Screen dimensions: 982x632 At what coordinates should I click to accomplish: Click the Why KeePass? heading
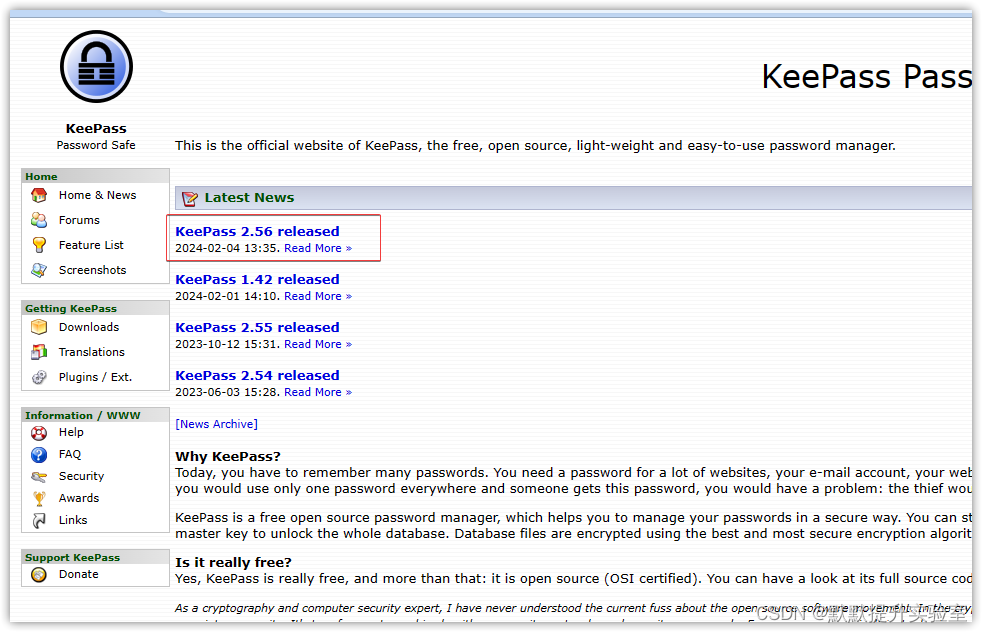click(228, 457)
